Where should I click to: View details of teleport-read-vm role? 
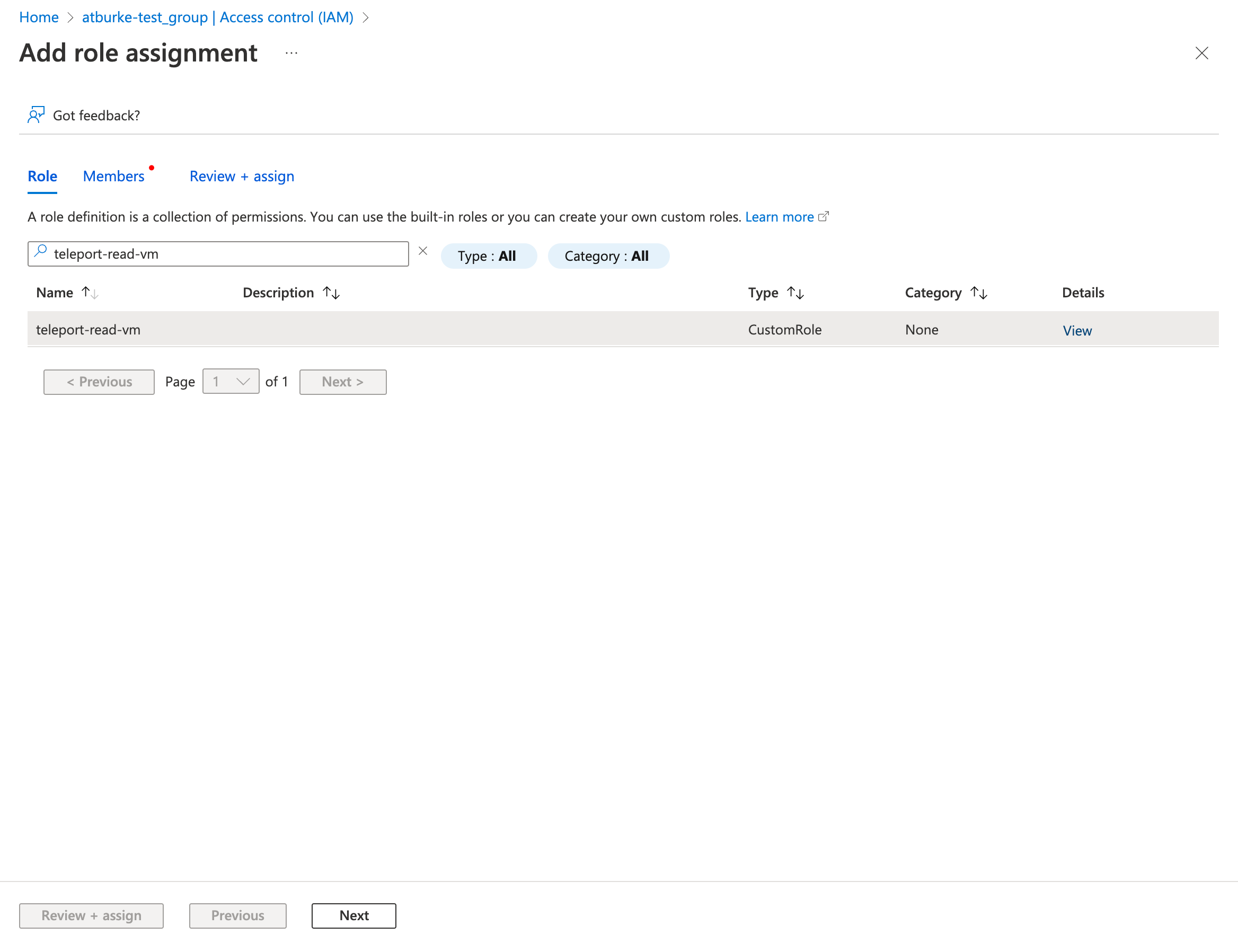[x=1076, y=330]
